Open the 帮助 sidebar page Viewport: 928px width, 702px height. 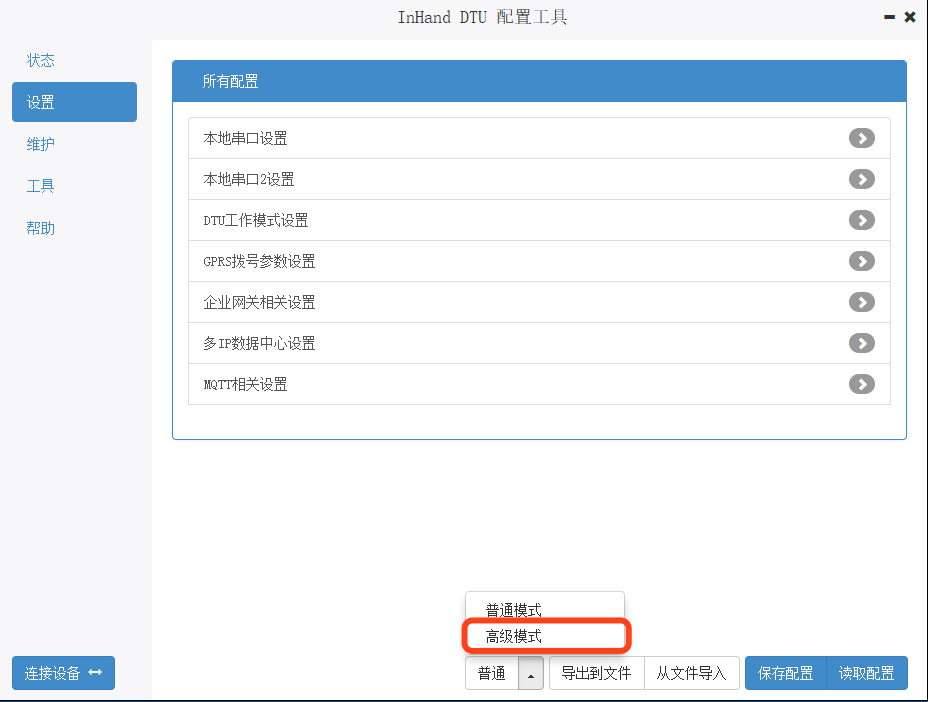(41, 228)
